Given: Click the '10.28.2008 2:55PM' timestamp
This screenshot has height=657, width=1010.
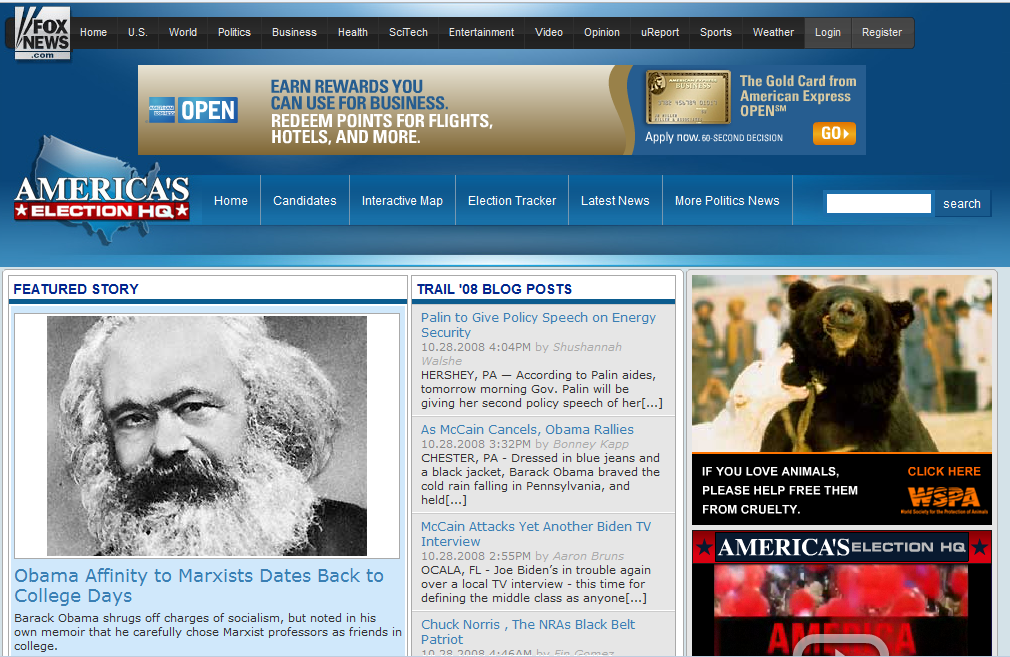Looking at the screenshot, I should (476, 556).
